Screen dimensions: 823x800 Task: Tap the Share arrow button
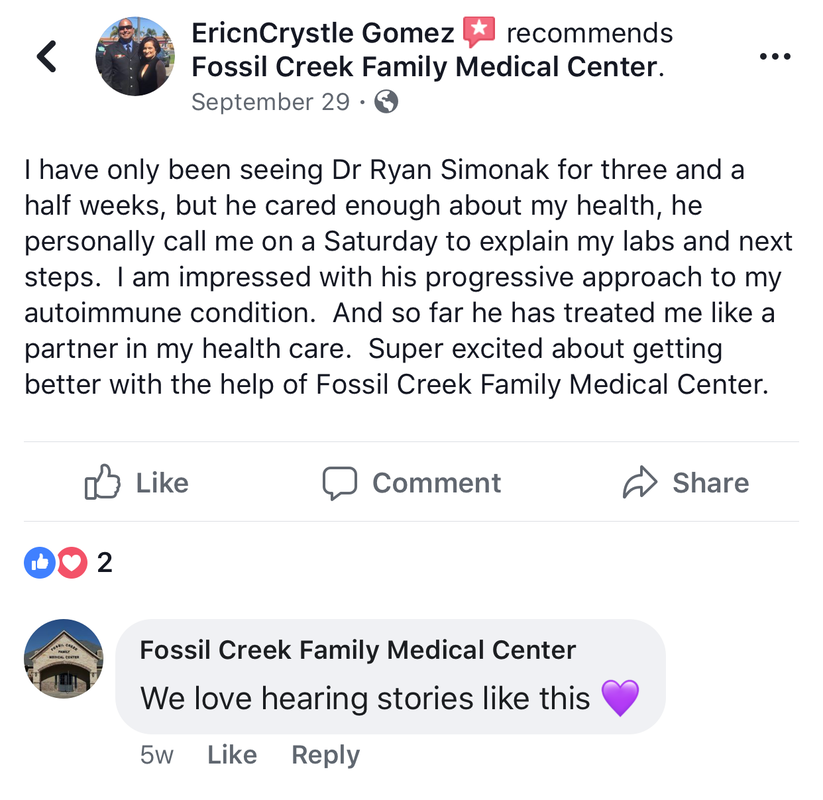coord(685,483)
